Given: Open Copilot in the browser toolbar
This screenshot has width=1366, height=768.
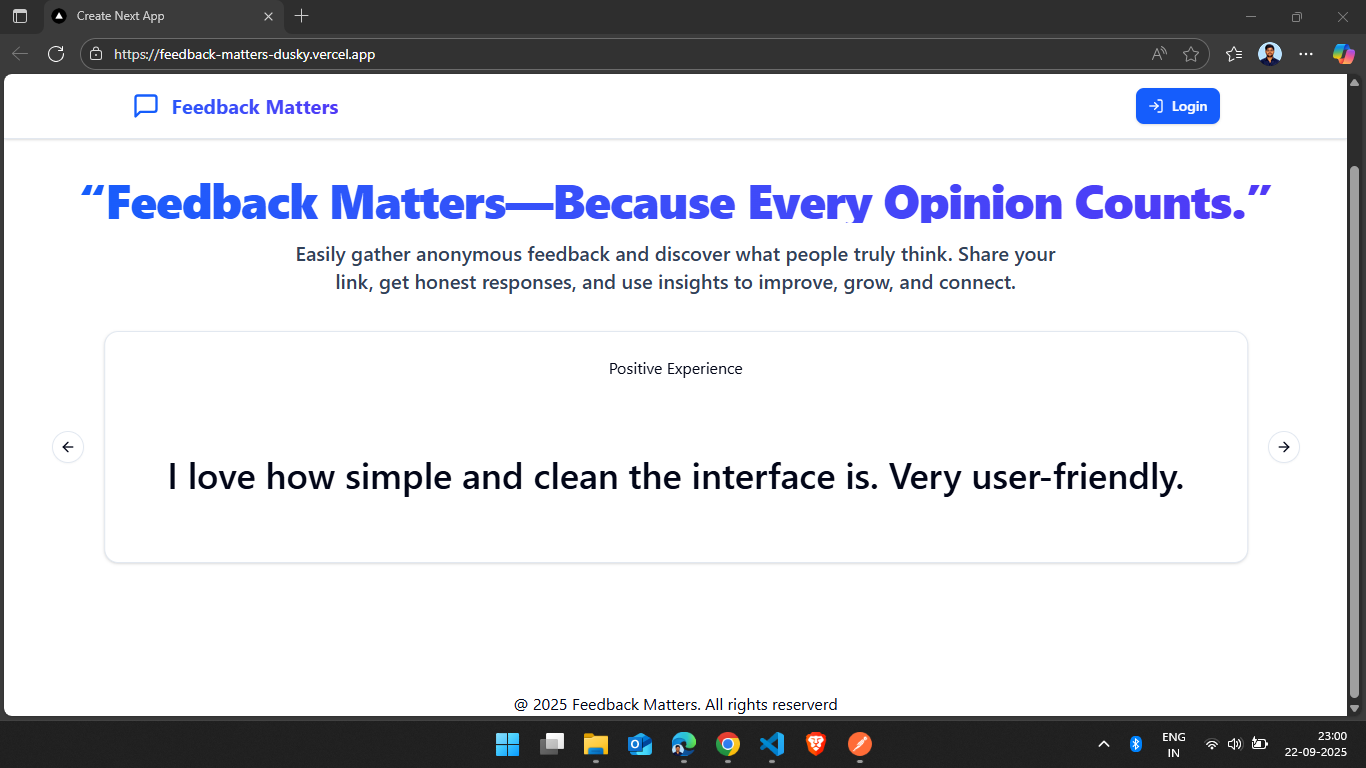Looking at the screenshot, I should click(x=1344, y=54).
